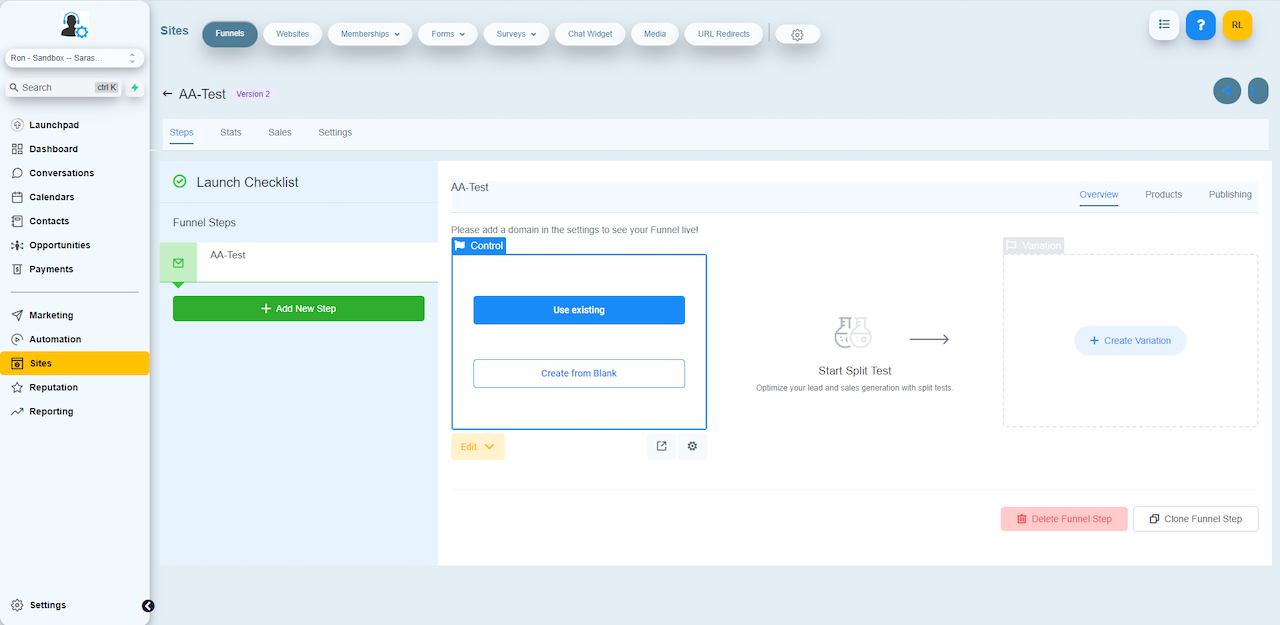The image size is (1280, 625).
Task: Open the task list icon at top right
Action: point(1164,25)
